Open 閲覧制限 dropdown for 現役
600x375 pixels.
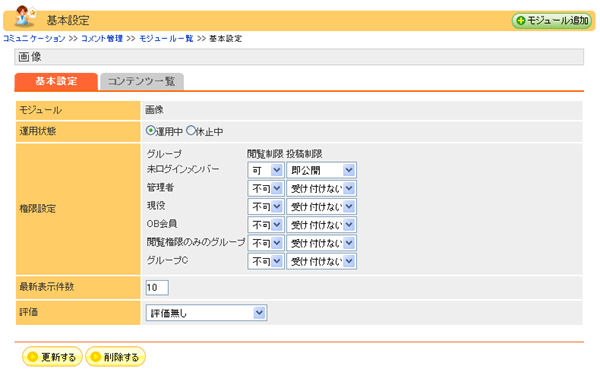click(266, 207)
